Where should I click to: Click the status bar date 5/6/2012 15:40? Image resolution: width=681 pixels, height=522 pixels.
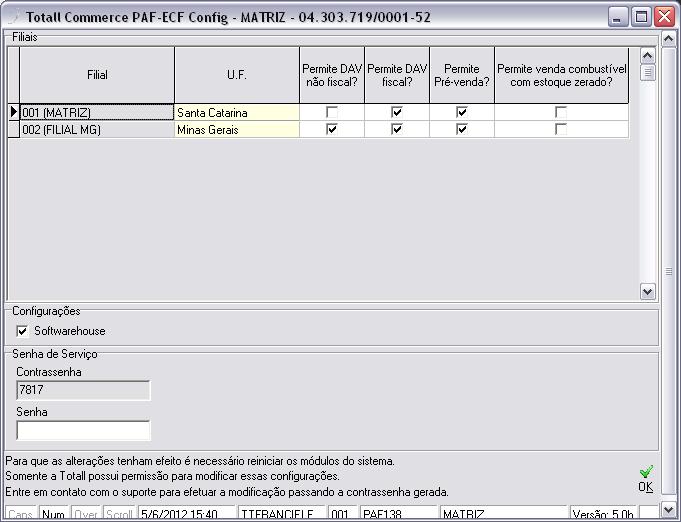click(x=187, y=514)
